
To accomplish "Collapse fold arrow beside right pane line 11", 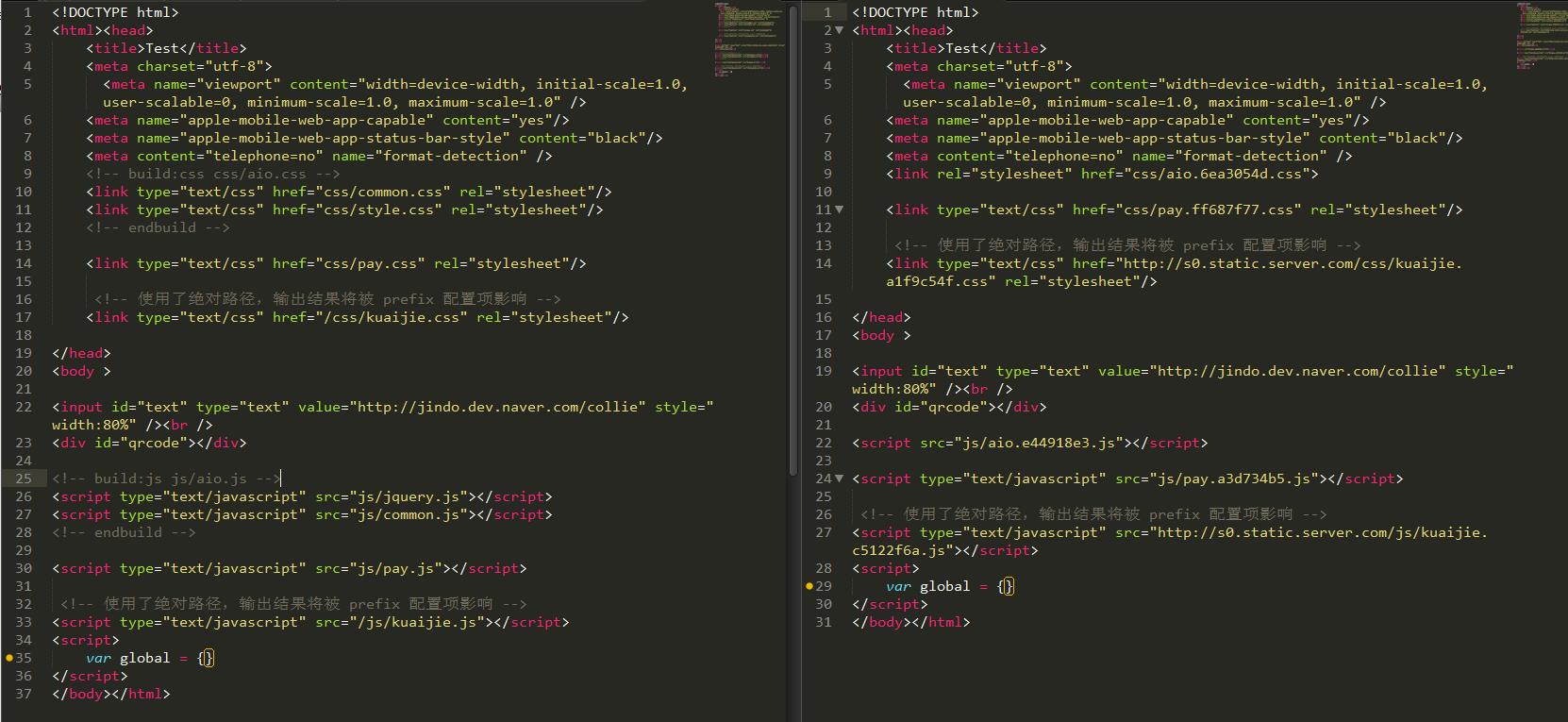I will point(840,210).
